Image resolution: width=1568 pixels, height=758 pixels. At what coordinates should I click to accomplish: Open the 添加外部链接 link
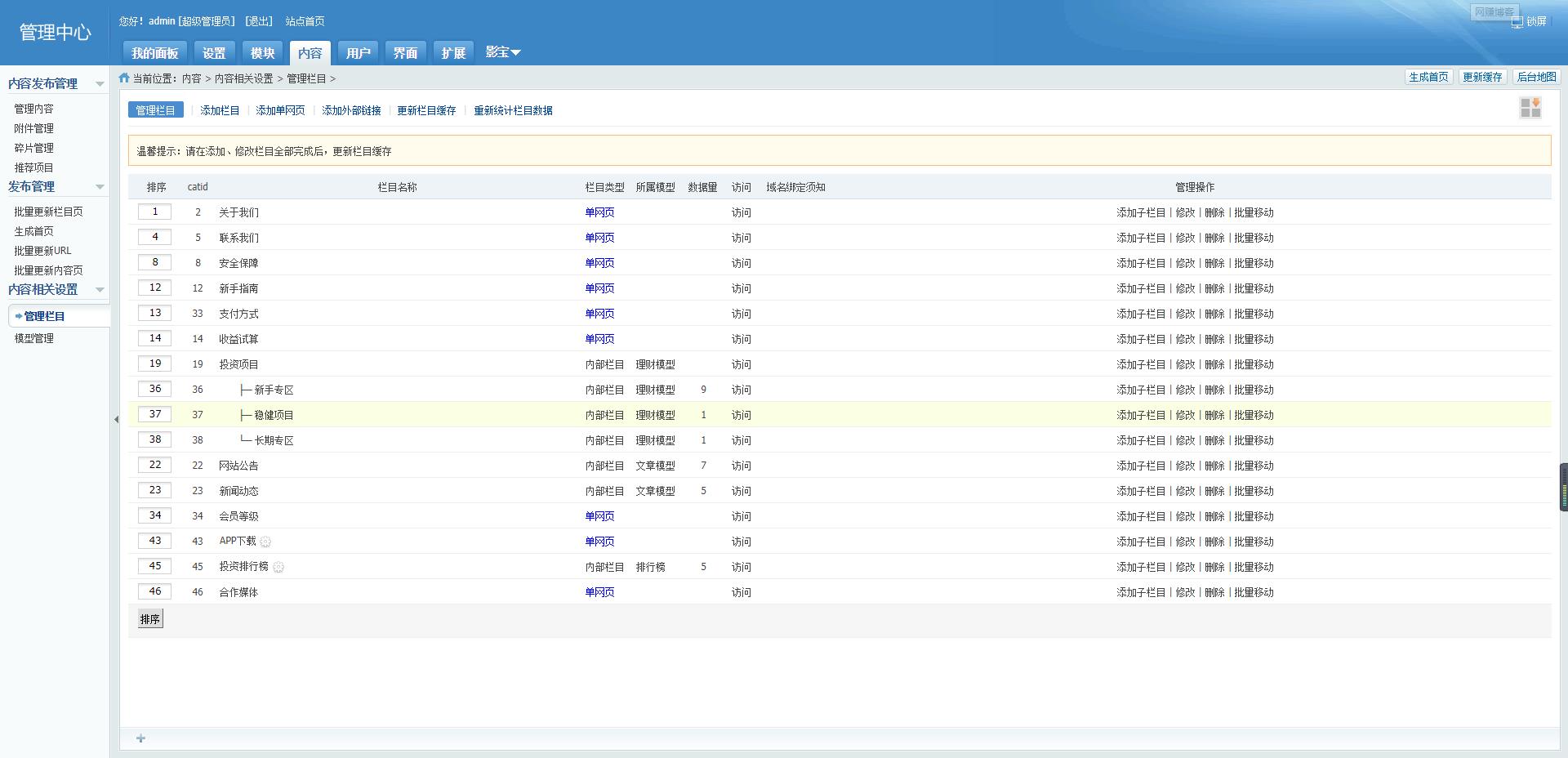click(351, 110)
